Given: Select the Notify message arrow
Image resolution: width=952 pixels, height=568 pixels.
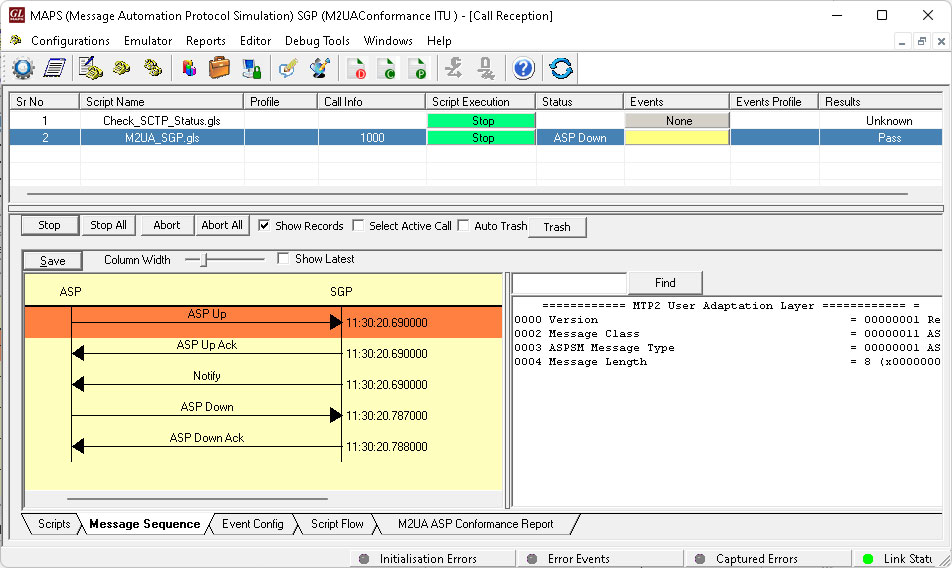Looking at the screenshot, I should click(206, 384).
